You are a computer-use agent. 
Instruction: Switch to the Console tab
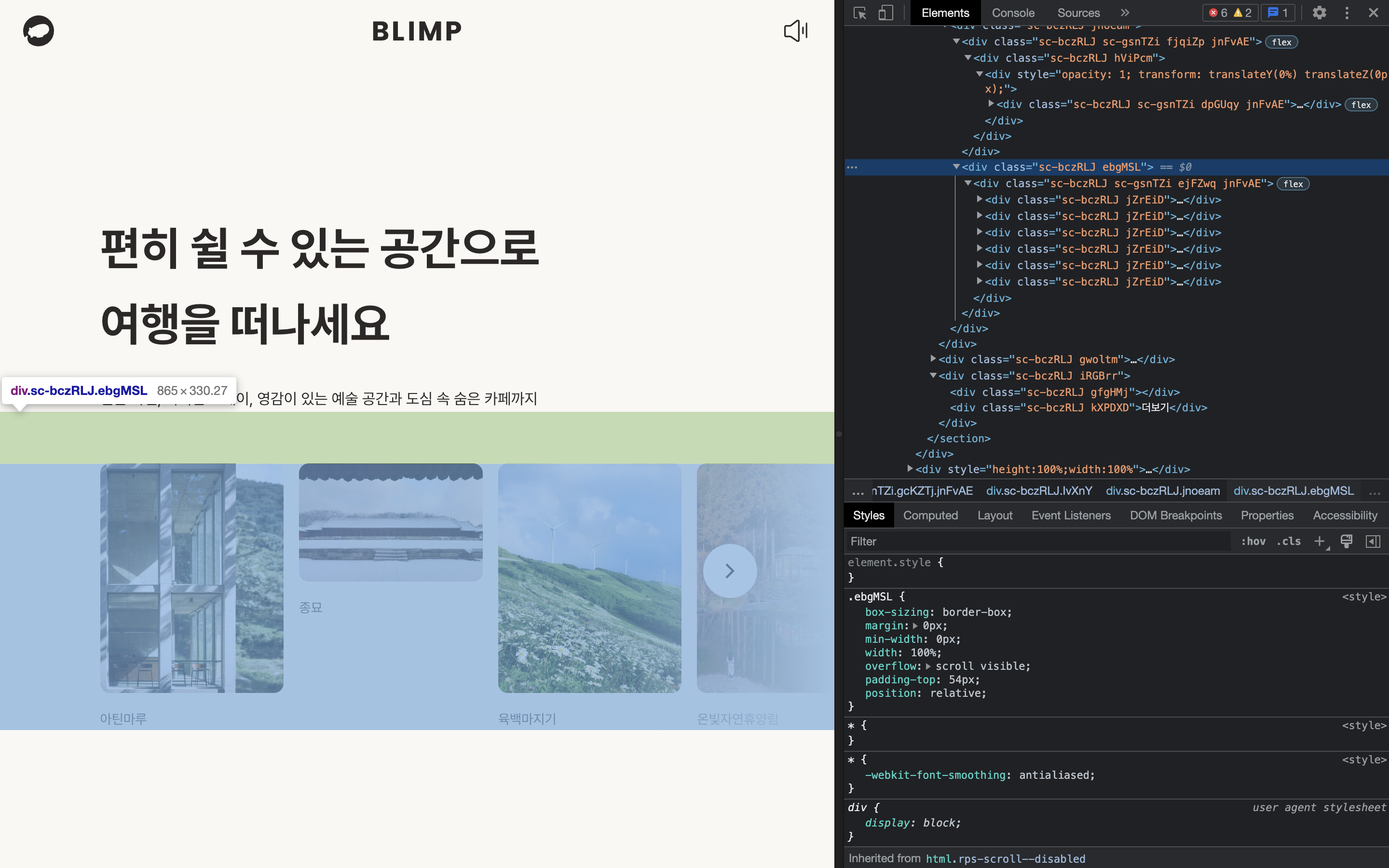(1013, 13)
